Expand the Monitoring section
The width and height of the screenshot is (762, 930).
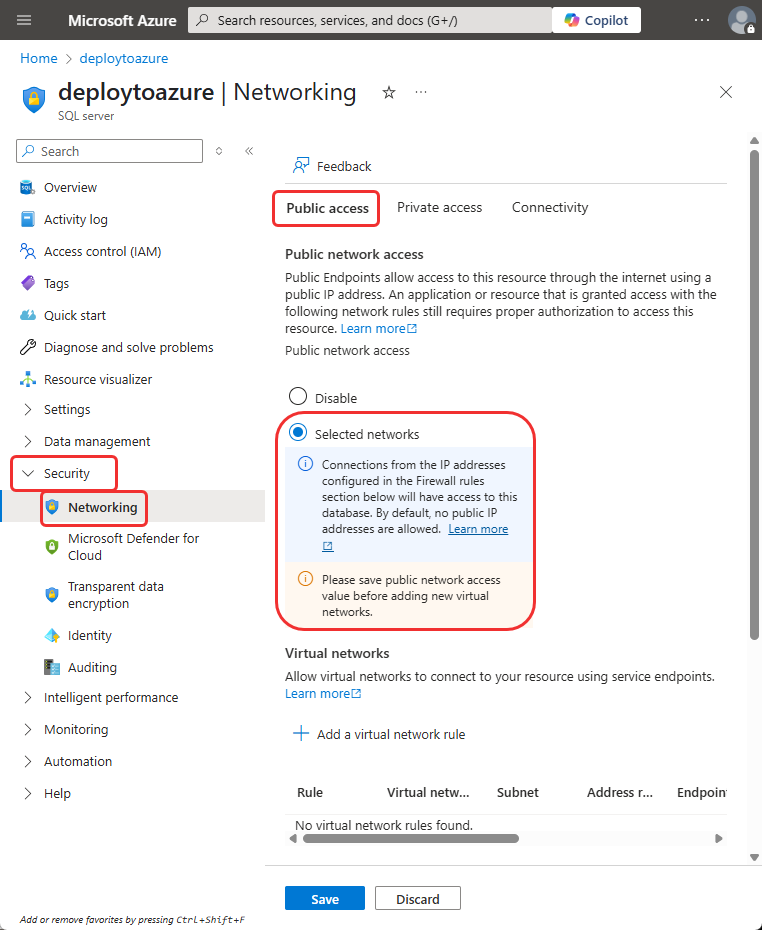click(x=28, y=730)
